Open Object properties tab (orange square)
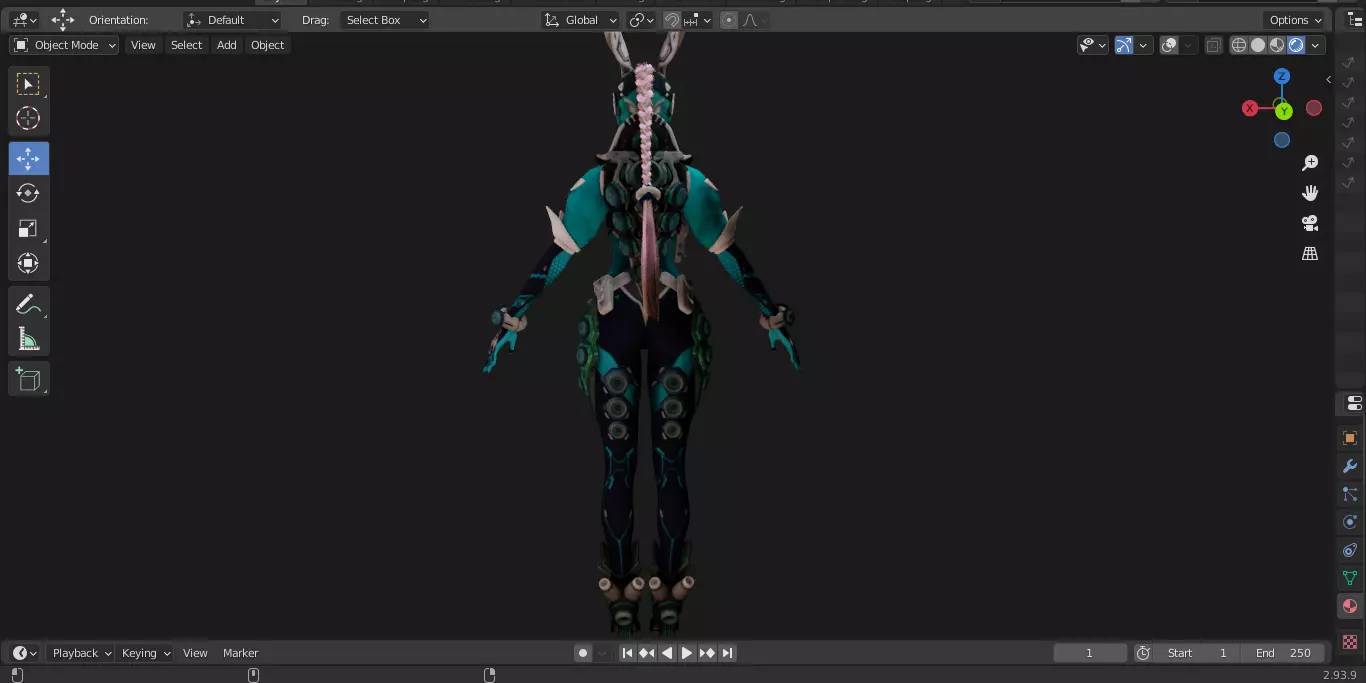 1350,438
